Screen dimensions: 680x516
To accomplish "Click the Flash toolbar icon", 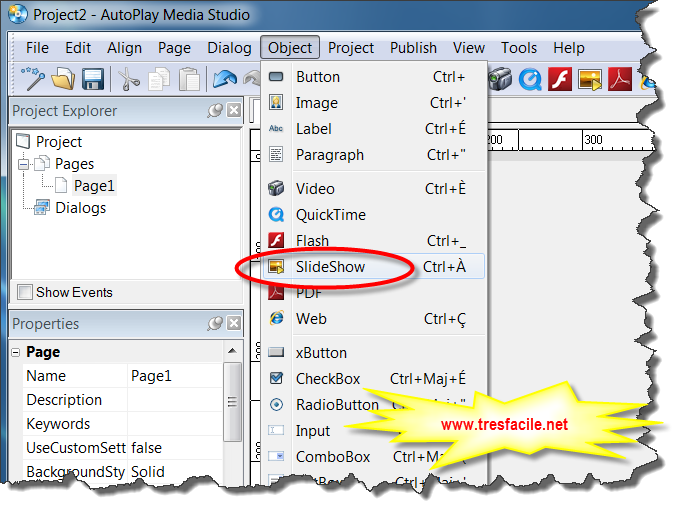I will point(560,79).
